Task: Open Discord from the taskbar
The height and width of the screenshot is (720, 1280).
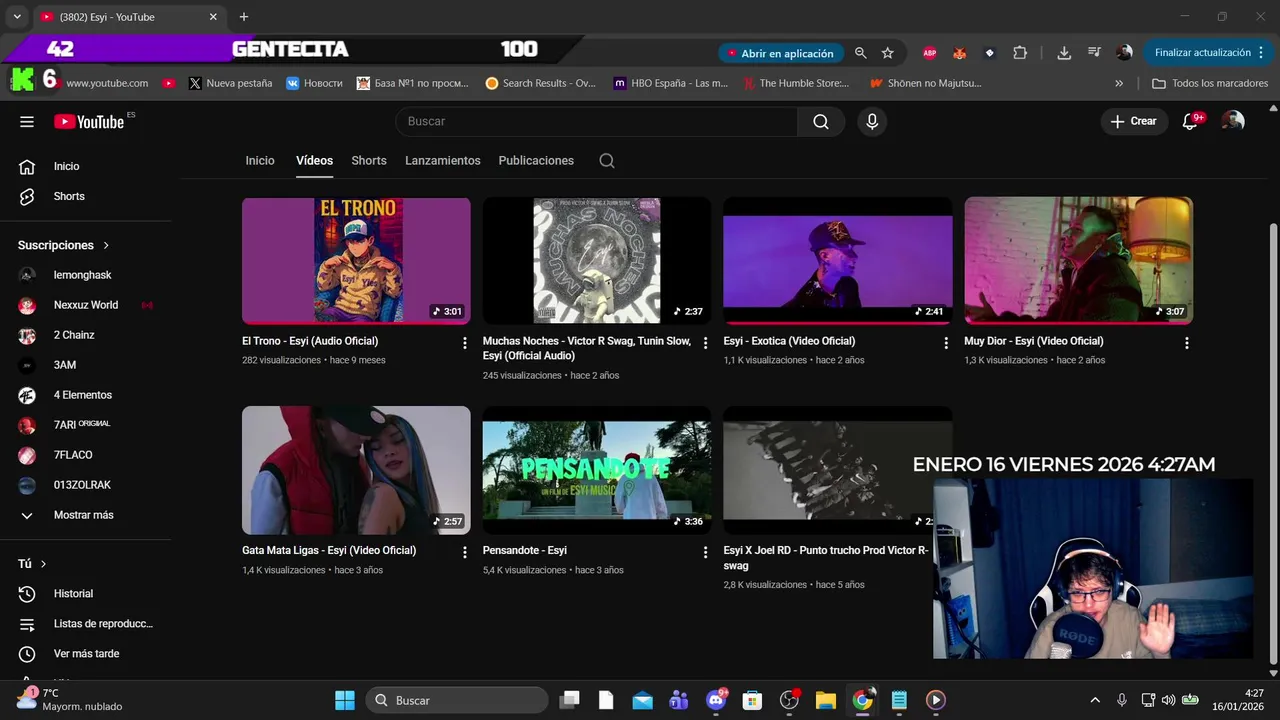Action: pyautogui.click(x=716, y=700)
